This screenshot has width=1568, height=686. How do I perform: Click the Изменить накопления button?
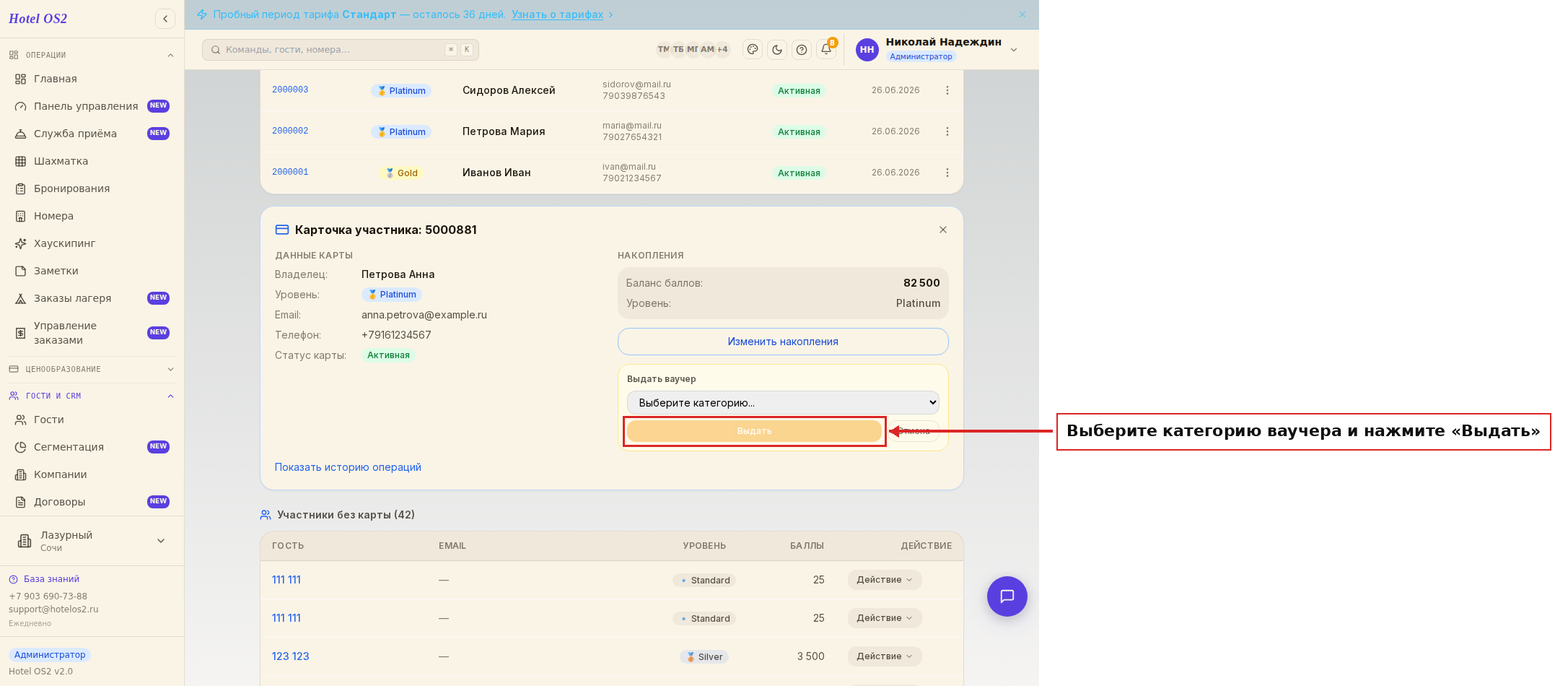[x=783, y=342]
